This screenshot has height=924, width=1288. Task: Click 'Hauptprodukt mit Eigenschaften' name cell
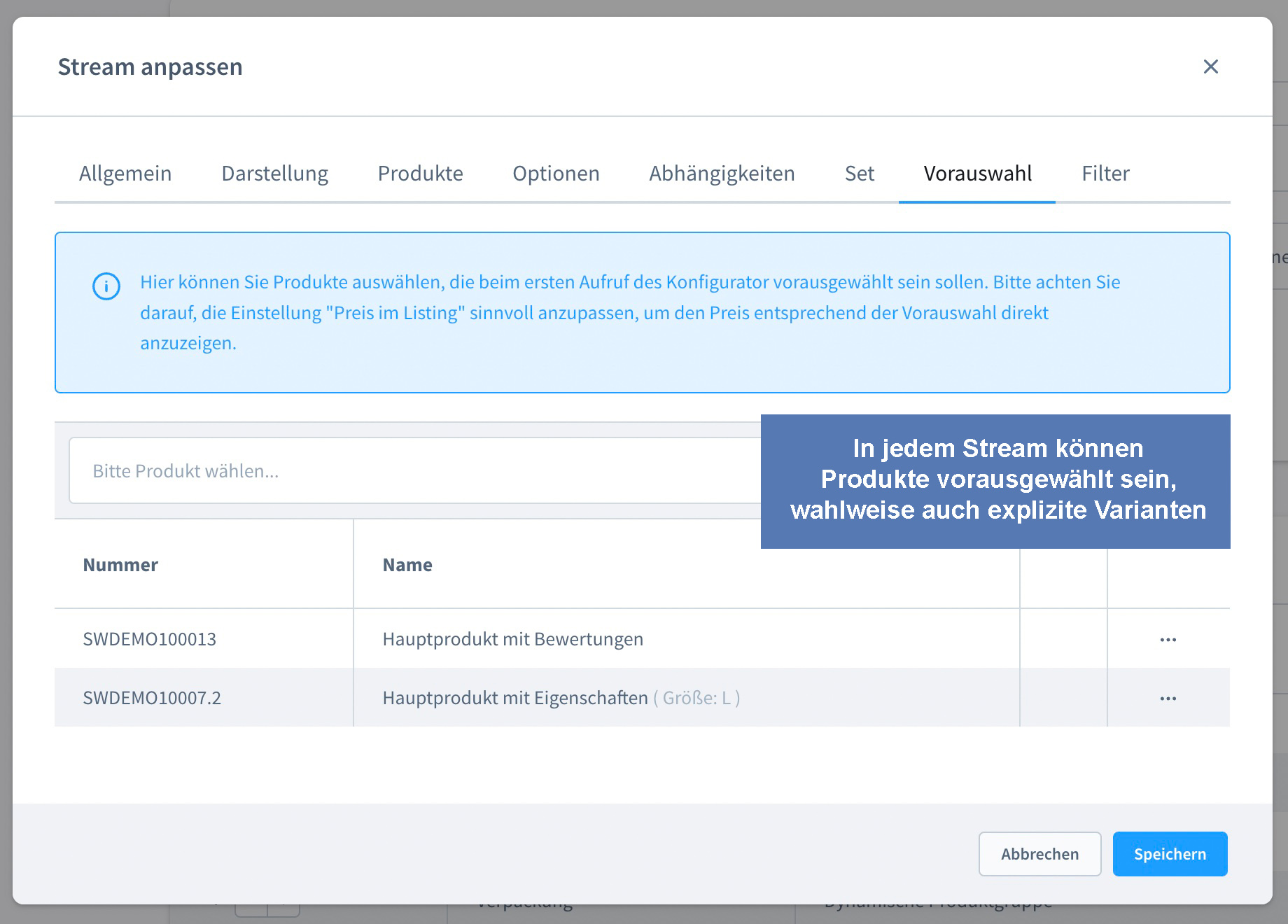(686, 697)
